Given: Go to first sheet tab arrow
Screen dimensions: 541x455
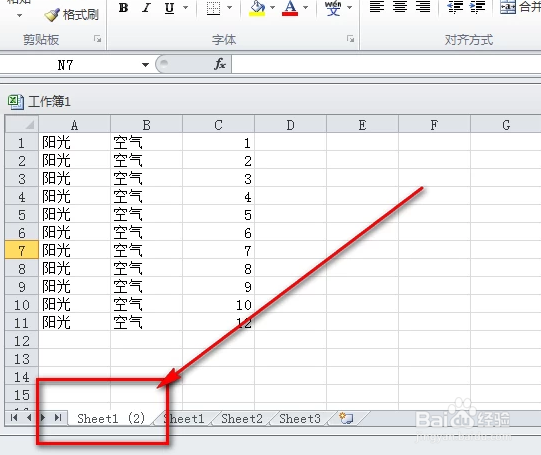Looking at the screenshot, I should coord(14,418).
